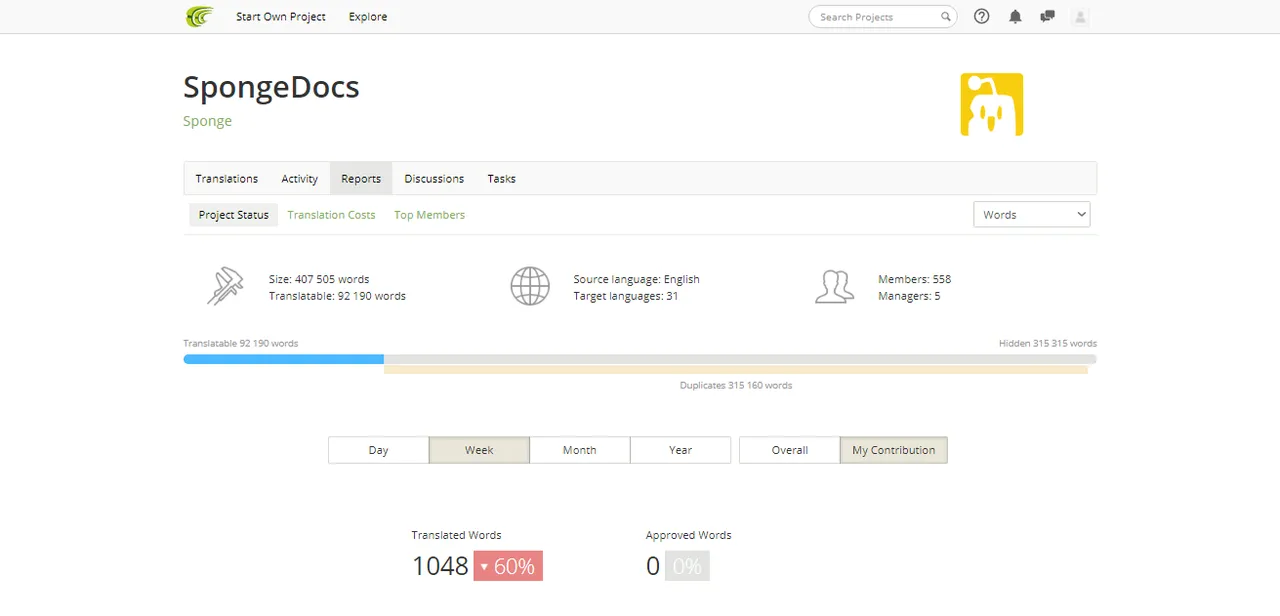Open user profile avatar menu
Image resolution: width=1280 pixels, height=616 pixels.
click(x=1080, y=16)
